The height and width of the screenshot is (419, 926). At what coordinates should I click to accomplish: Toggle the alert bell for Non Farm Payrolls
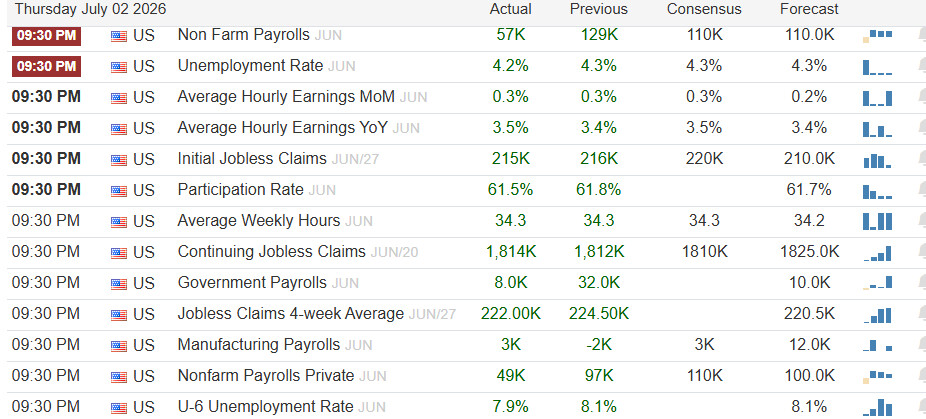click(921, 35)
